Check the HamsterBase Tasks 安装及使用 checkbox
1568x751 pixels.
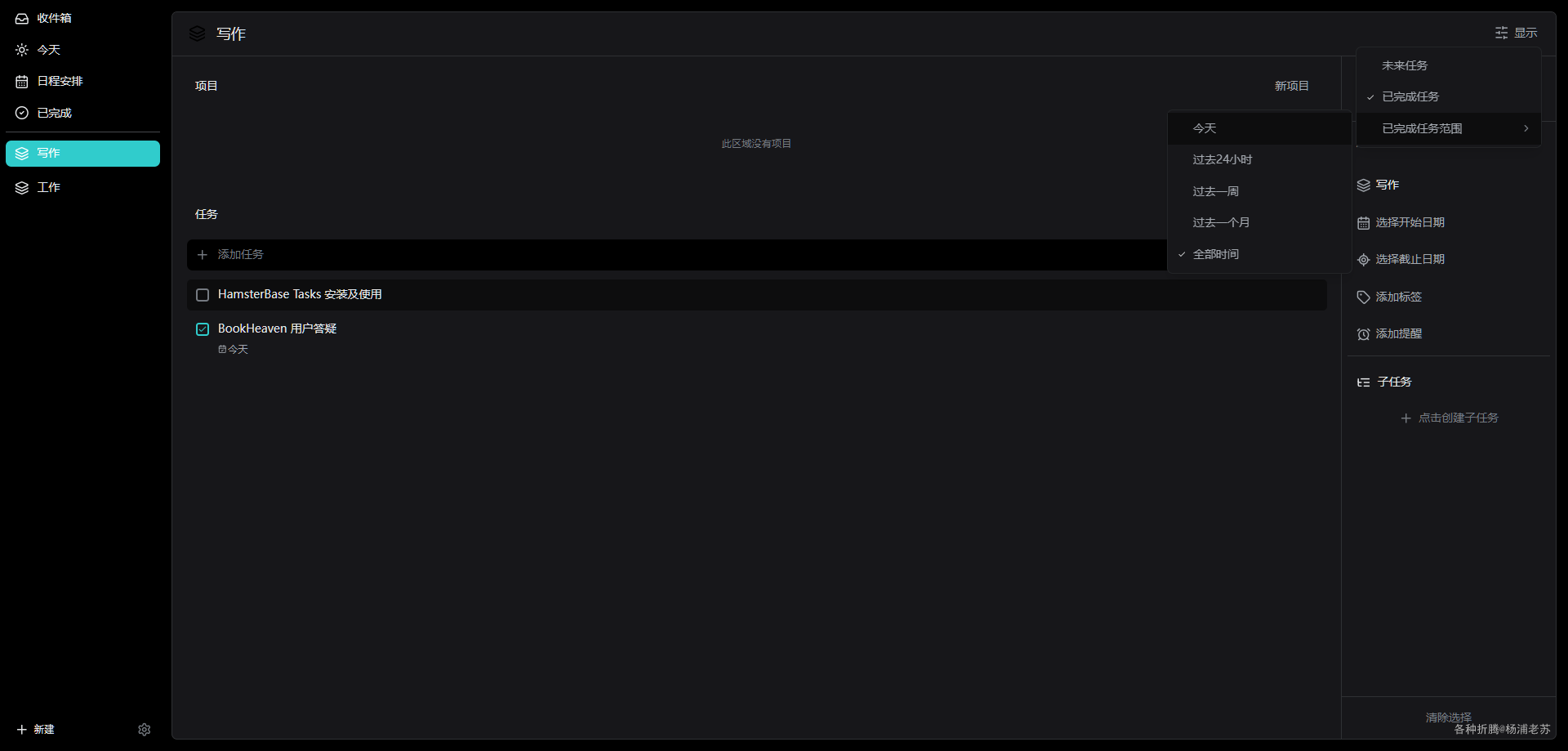(203, 295)
